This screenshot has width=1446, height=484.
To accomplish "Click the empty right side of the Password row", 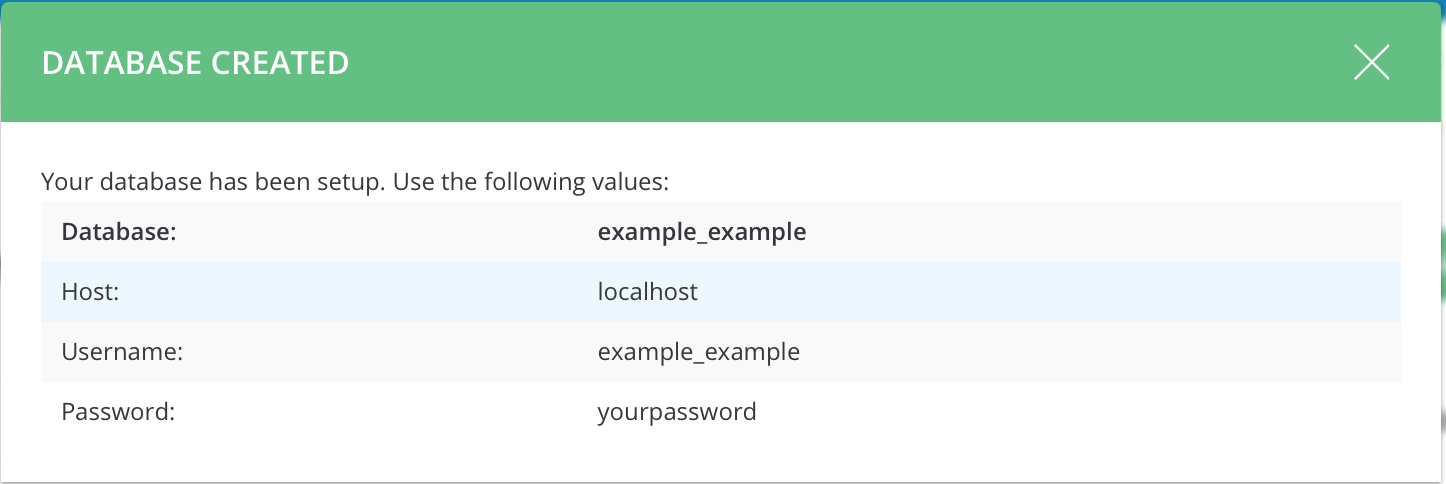I will 1100,411.
